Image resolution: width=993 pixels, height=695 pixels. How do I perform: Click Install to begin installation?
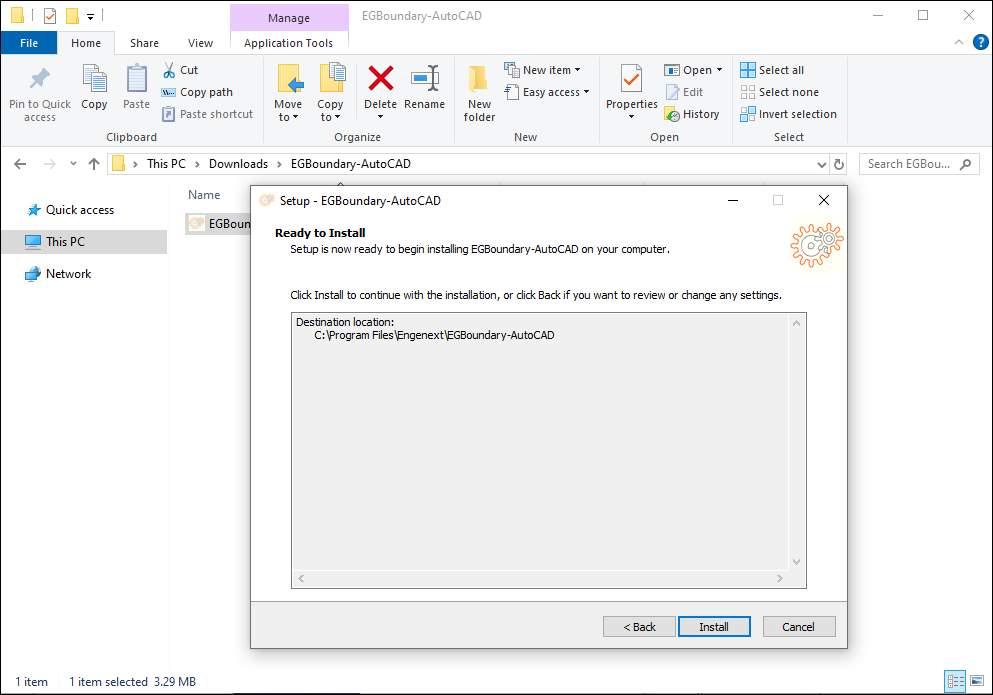714,627
